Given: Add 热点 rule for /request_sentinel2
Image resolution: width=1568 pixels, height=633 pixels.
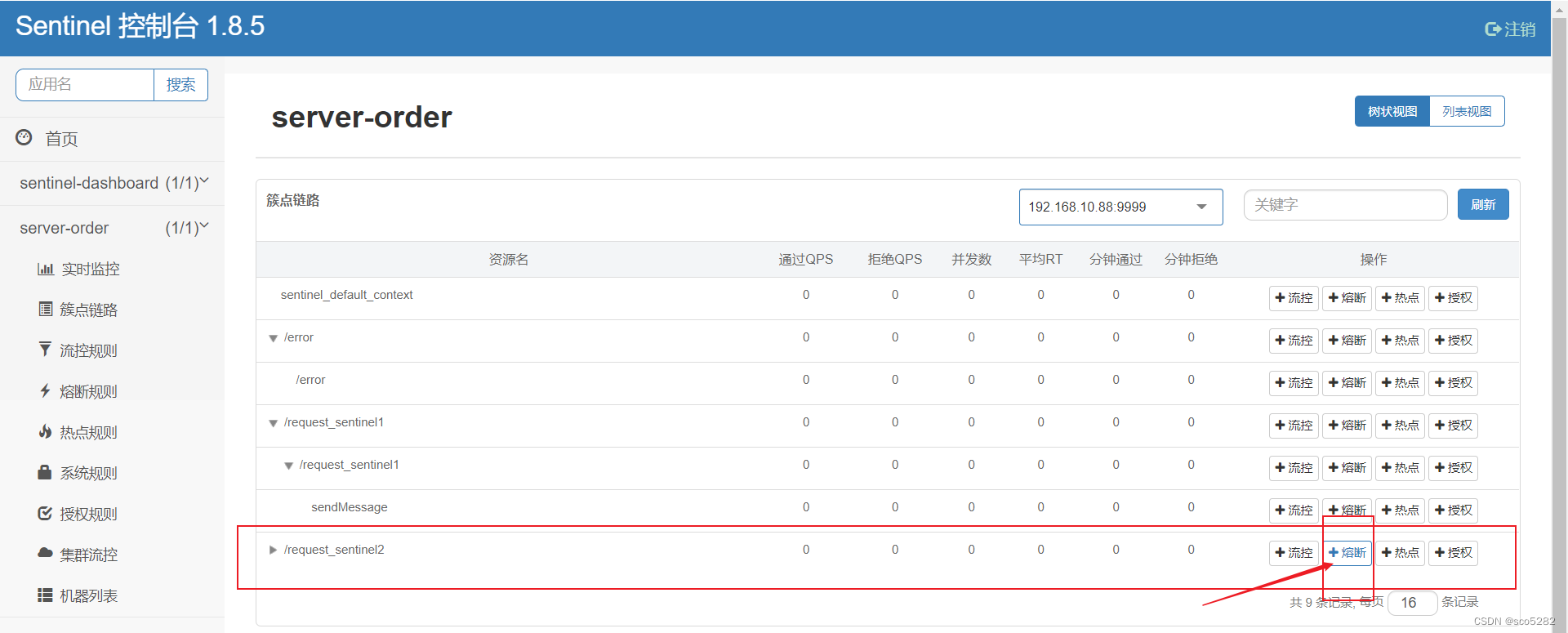Looking at the screenshot, I should tap(1400, 553).
